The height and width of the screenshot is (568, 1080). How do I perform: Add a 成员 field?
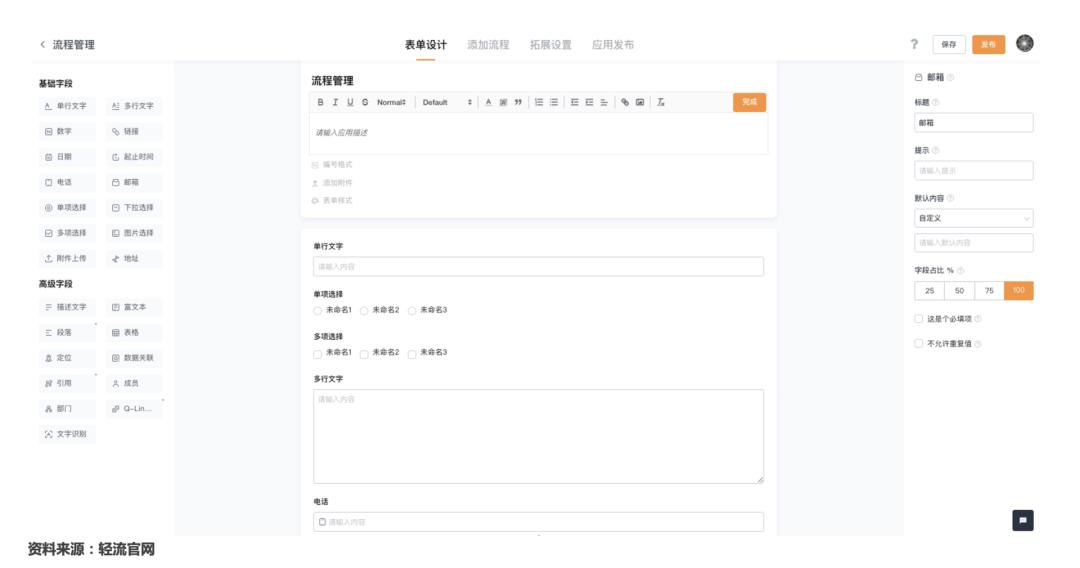134,383
